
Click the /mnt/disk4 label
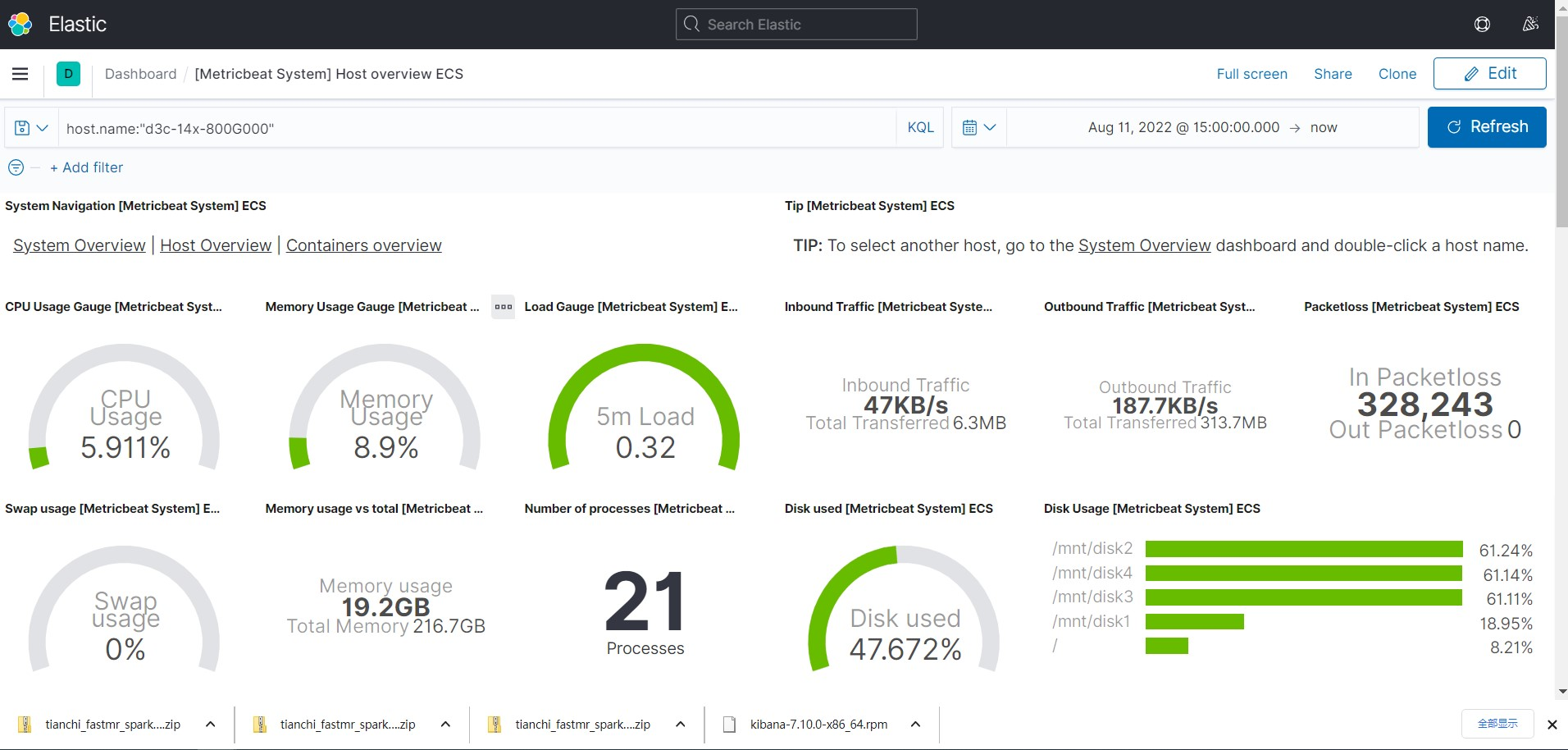pos(1092,573)
